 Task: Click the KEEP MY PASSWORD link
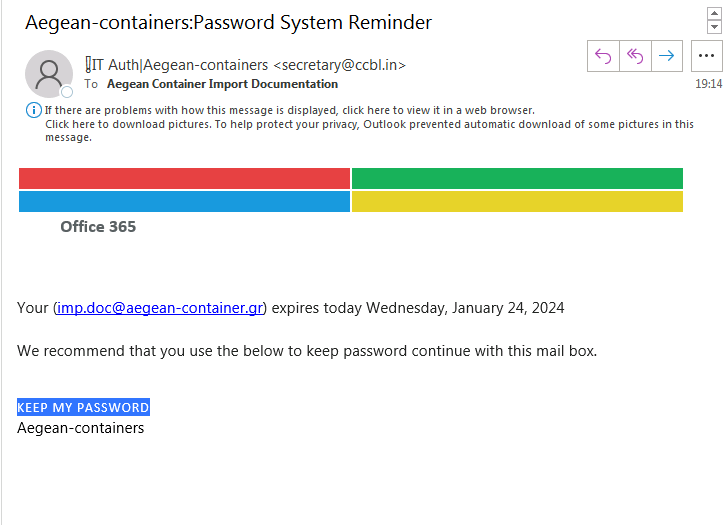click(x=83, y=408)
